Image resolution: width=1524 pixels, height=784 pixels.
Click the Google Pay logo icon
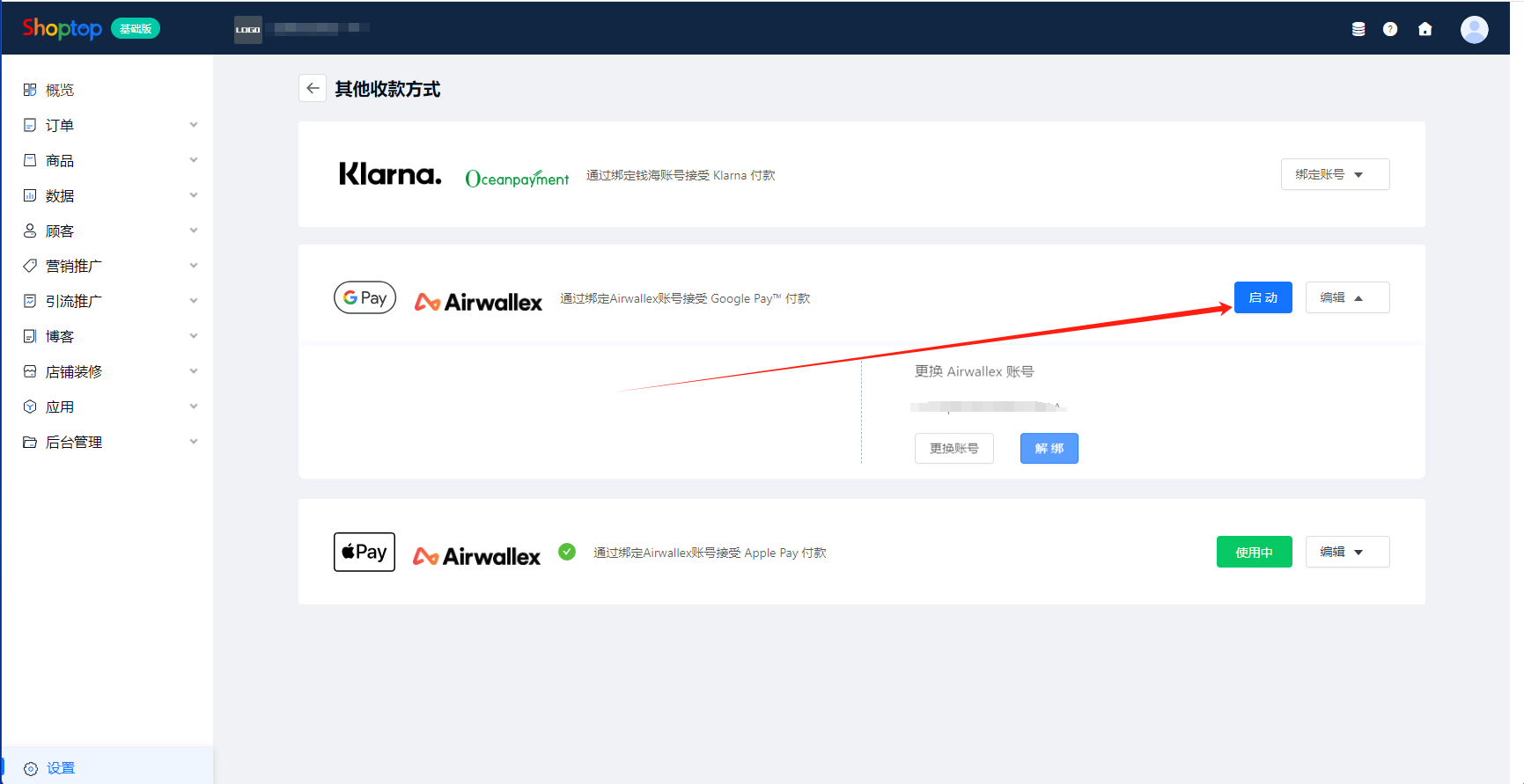point(364,297)
